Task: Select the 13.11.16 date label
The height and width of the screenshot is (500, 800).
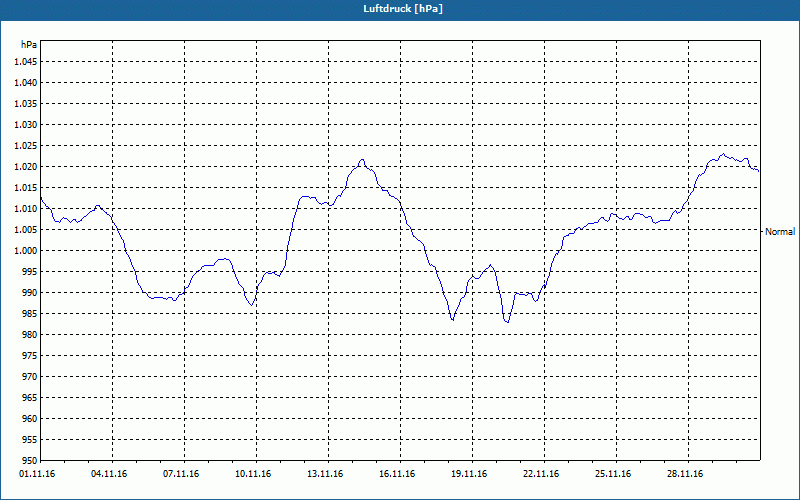Action: tap(325, 474)
